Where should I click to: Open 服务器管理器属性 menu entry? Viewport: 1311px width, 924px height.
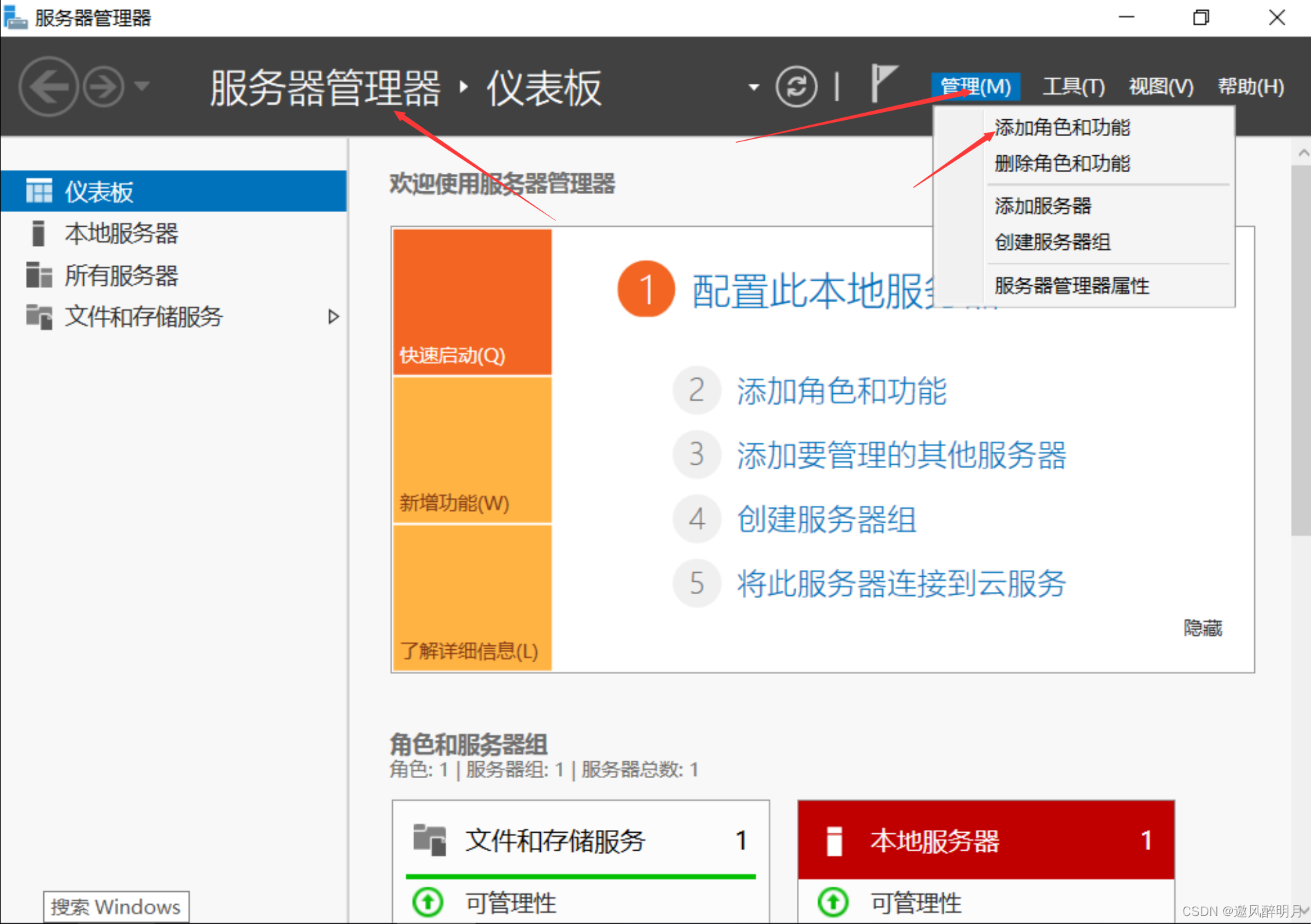(1072, 286)
